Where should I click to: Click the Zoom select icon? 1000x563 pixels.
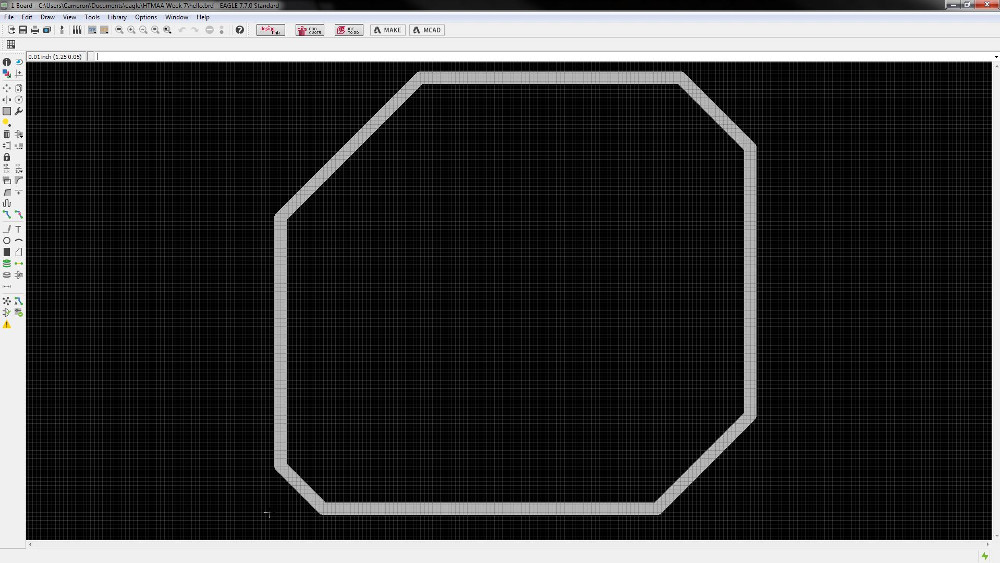[x=167, y=30]
